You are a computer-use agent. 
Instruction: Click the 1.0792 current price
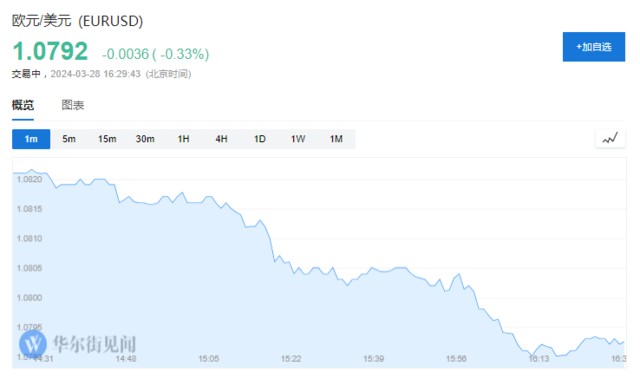(50, 51)
